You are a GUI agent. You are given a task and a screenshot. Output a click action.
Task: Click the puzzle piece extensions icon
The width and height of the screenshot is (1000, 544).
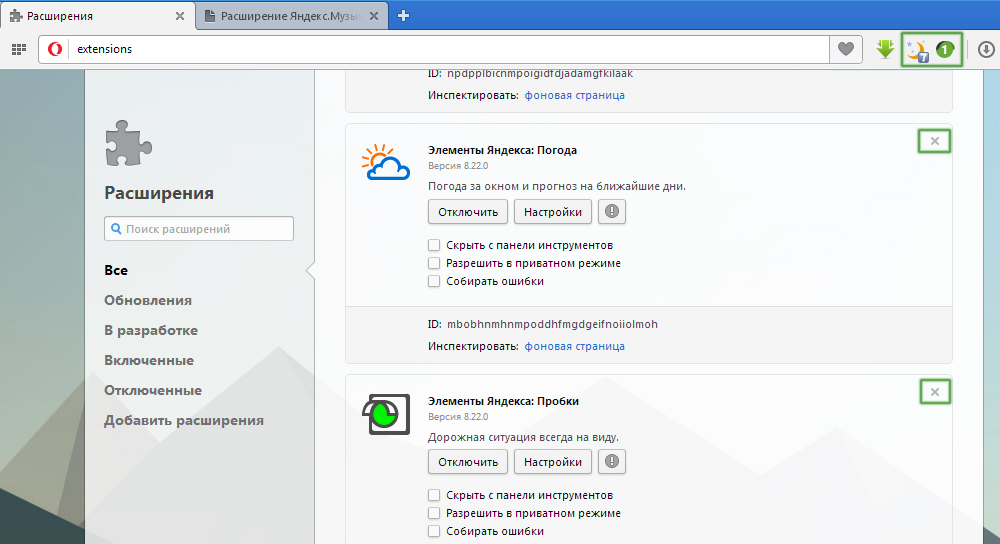(128, 143)
